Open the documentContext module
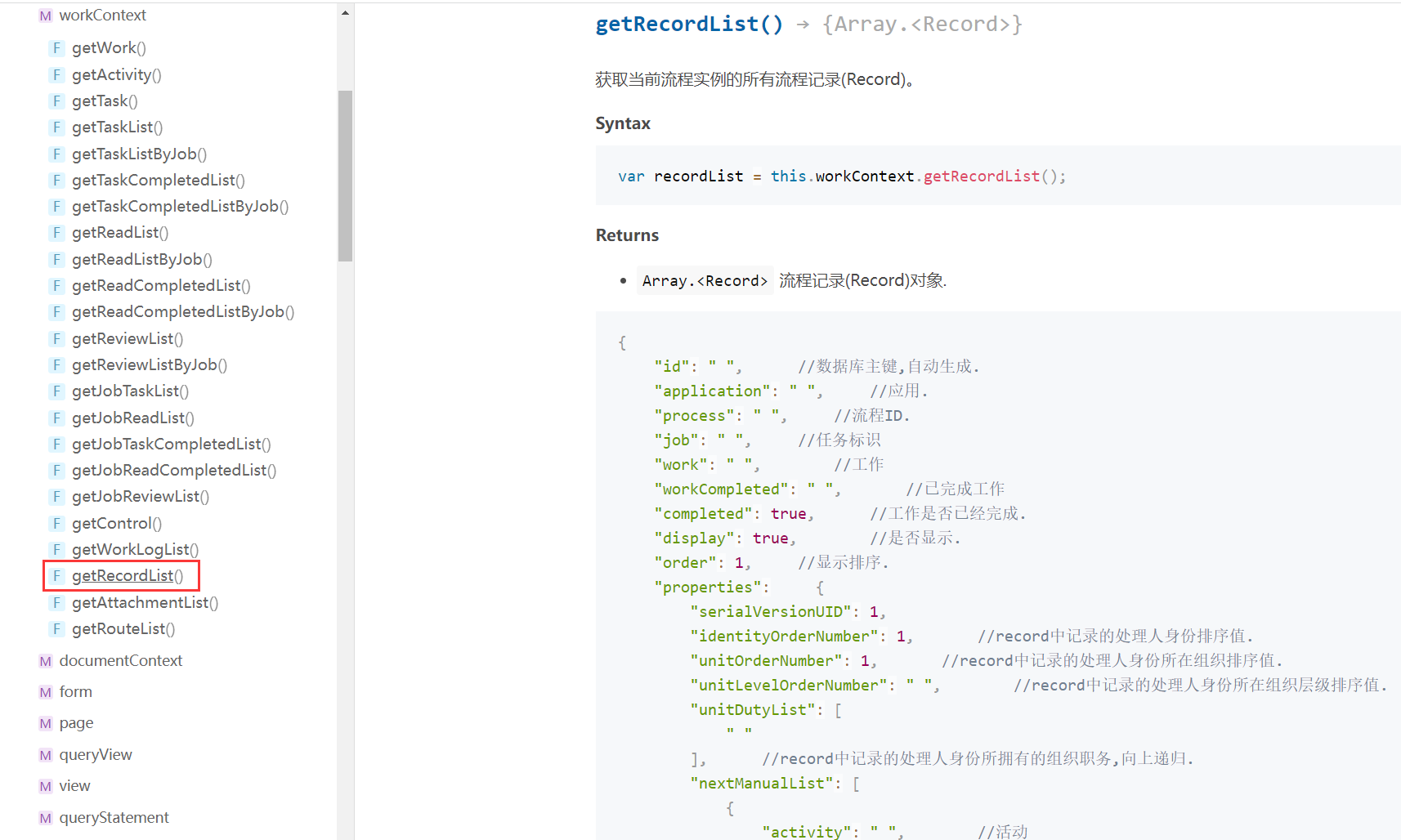1401x840 pixels. [x=121, y=661]
